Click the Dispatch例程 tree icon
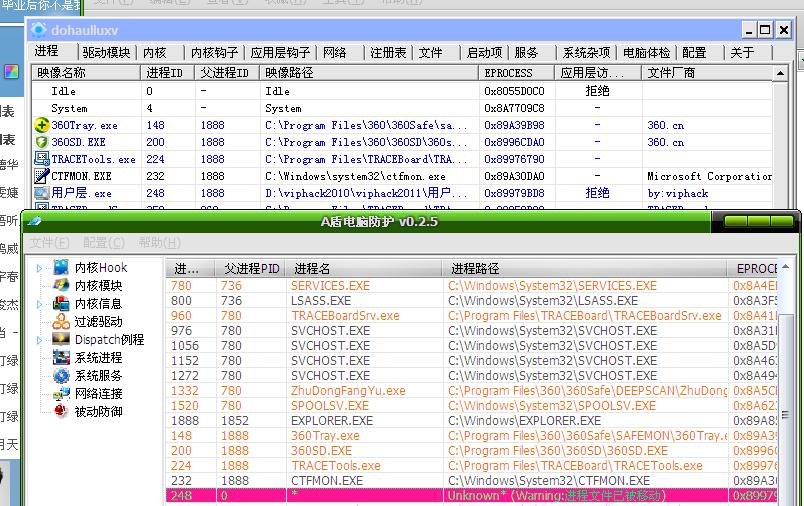The image size is (804, 506). pos(61,339)
